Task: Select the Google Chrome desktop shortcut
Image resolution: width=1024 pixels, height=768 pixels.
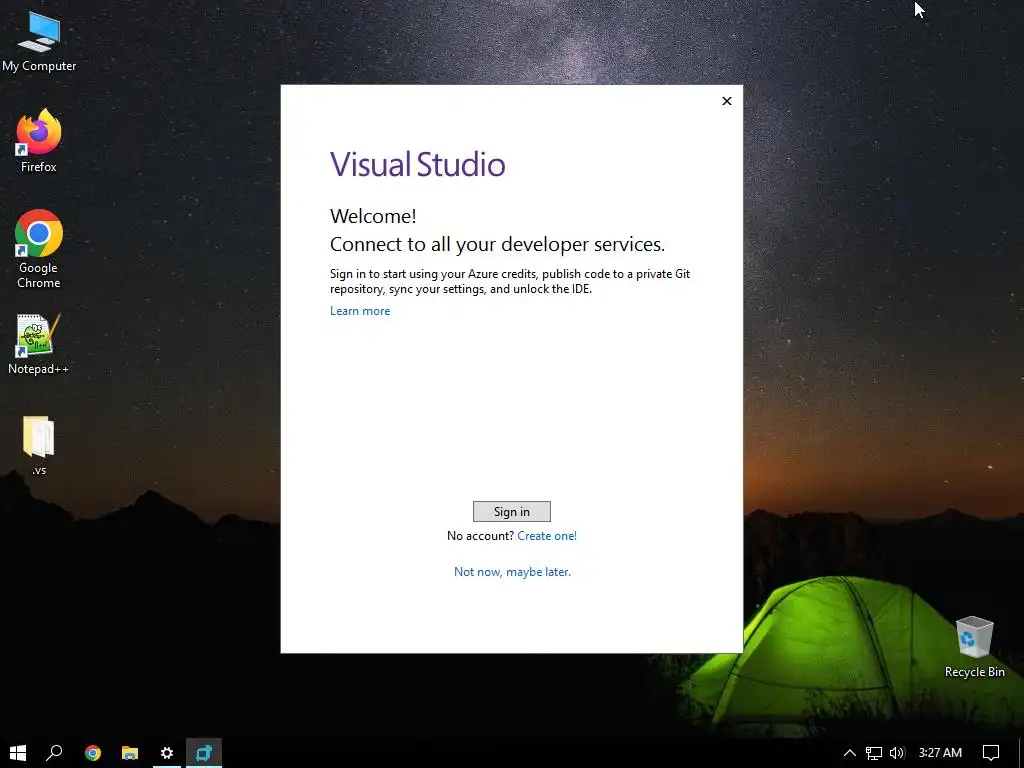Action: tap(39, 249)
